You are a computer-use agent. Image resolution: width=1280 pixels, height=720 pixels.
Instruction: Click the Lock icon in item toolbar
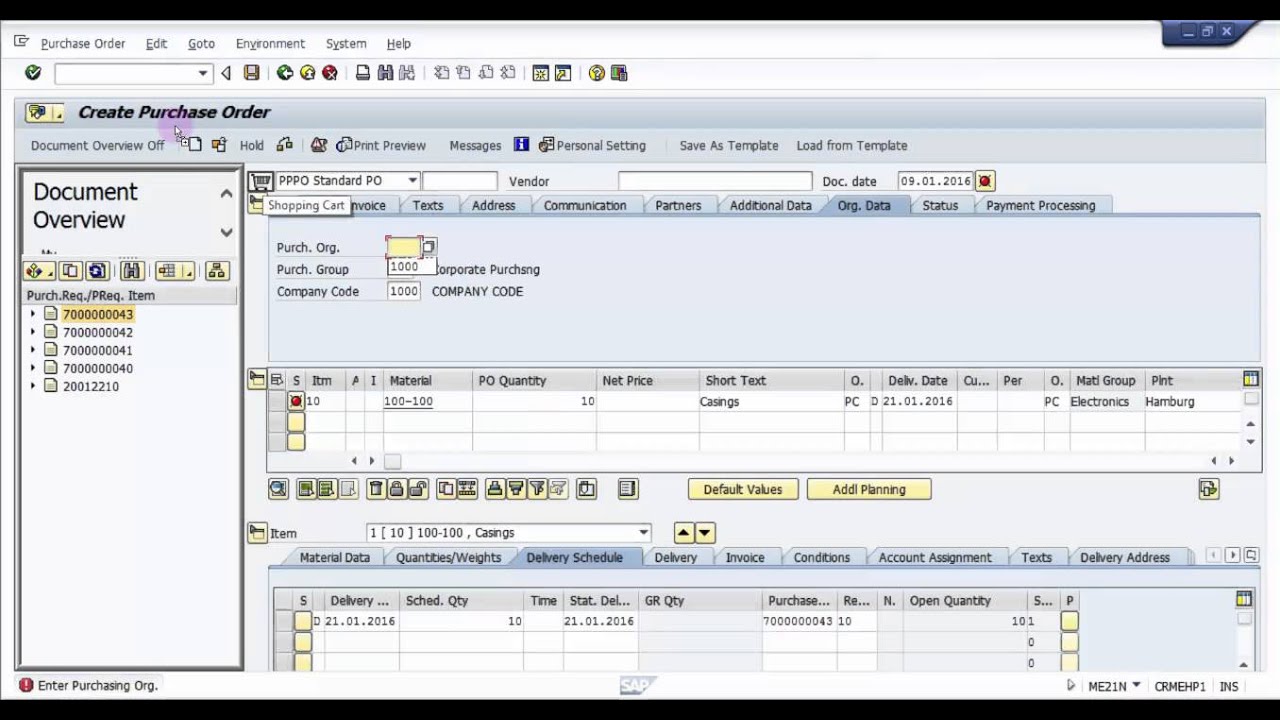397,489
